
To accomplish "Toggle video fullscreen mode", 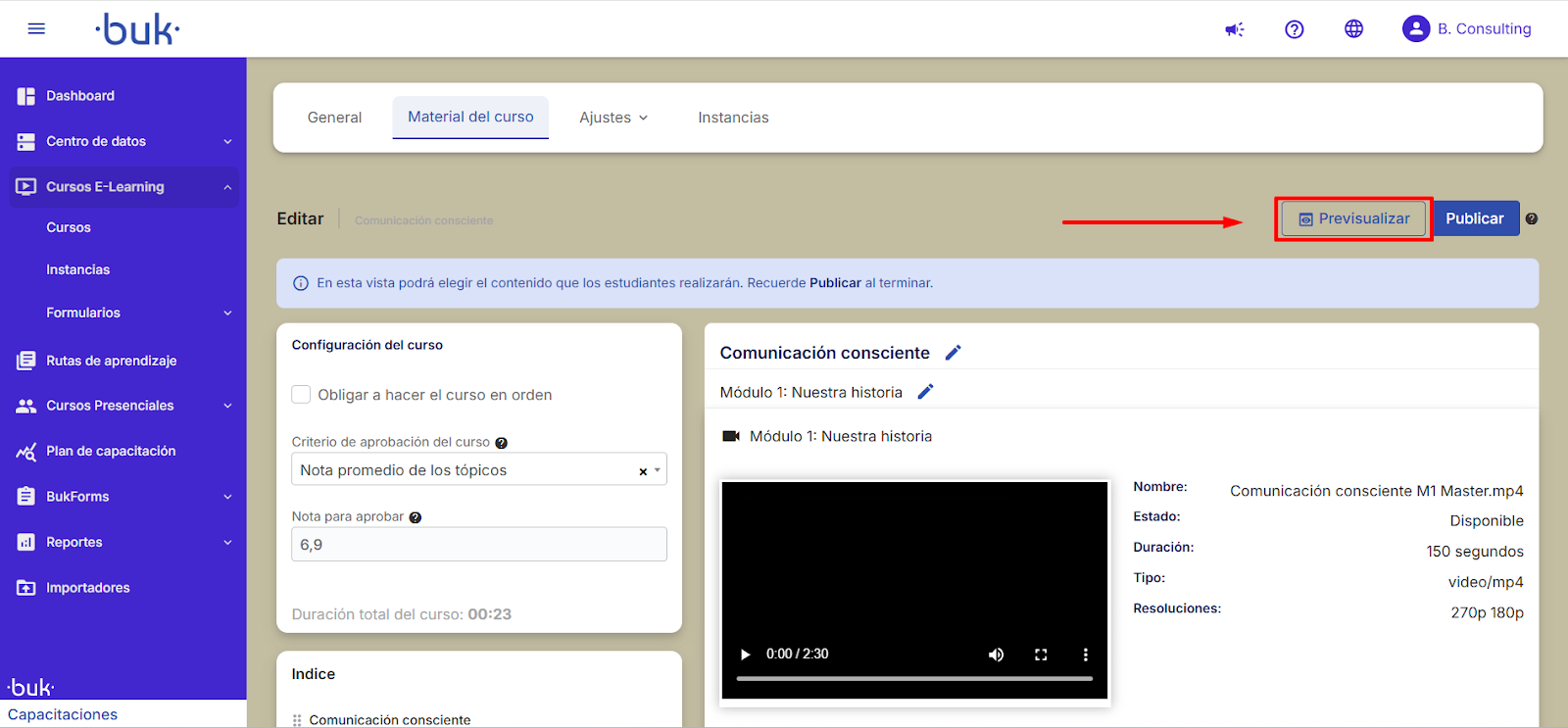I will coord(1041,655).
